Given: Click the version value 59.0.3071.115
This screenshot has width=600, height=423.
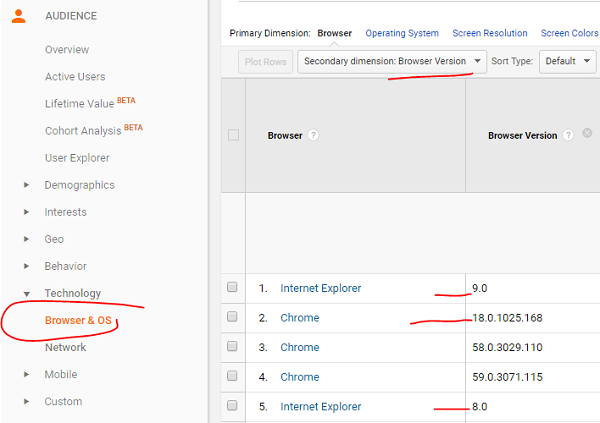Looking at the screenshot, I should pos(507,377).
